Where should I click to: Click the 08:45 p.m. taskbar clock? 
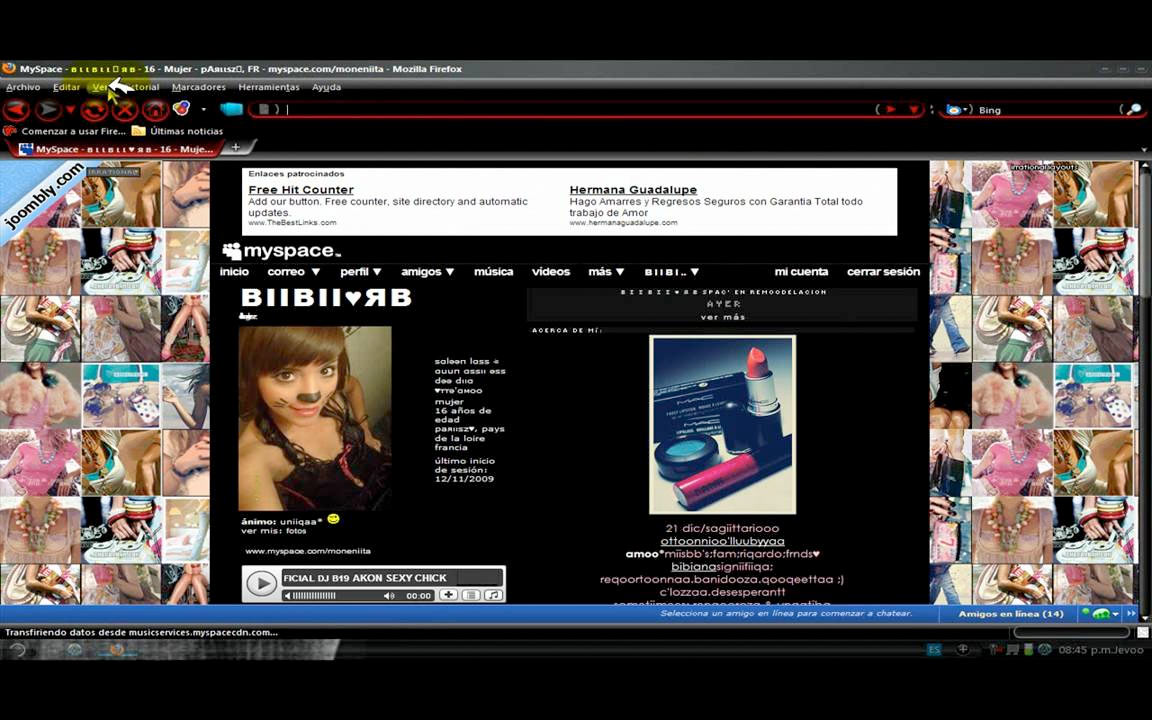[1086, 649]
